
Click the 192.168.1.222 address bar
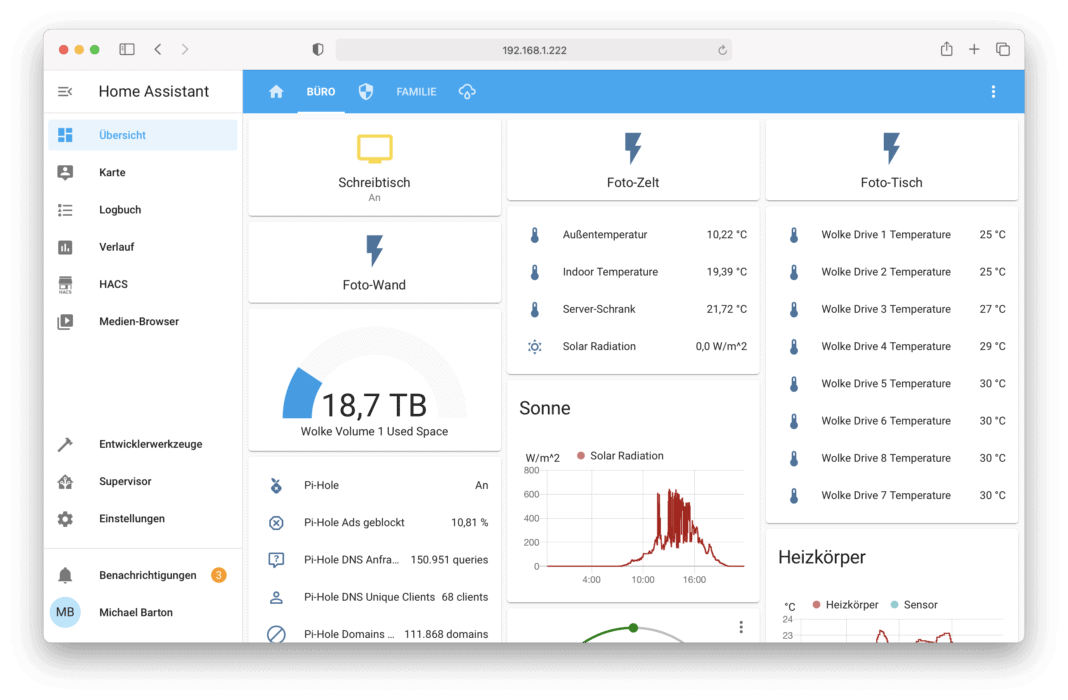click(534, 50)
